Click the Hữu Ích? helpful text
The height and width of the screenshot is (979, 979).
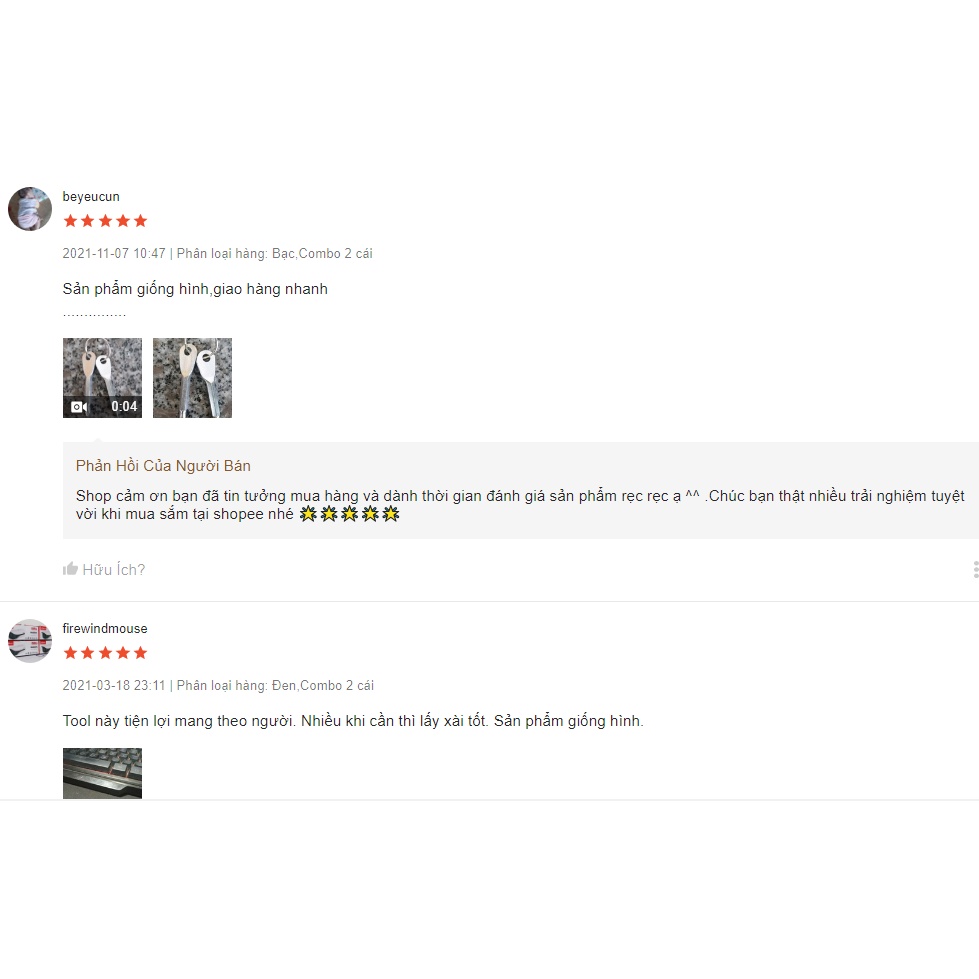coord(114,569)
